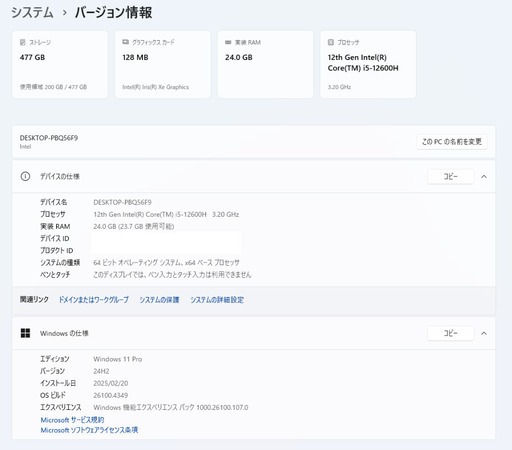This screenshot has height=450, width=512.
Task: Select the プロセッサ value 12th Gen Intel text
Action: tap(166, 214)
